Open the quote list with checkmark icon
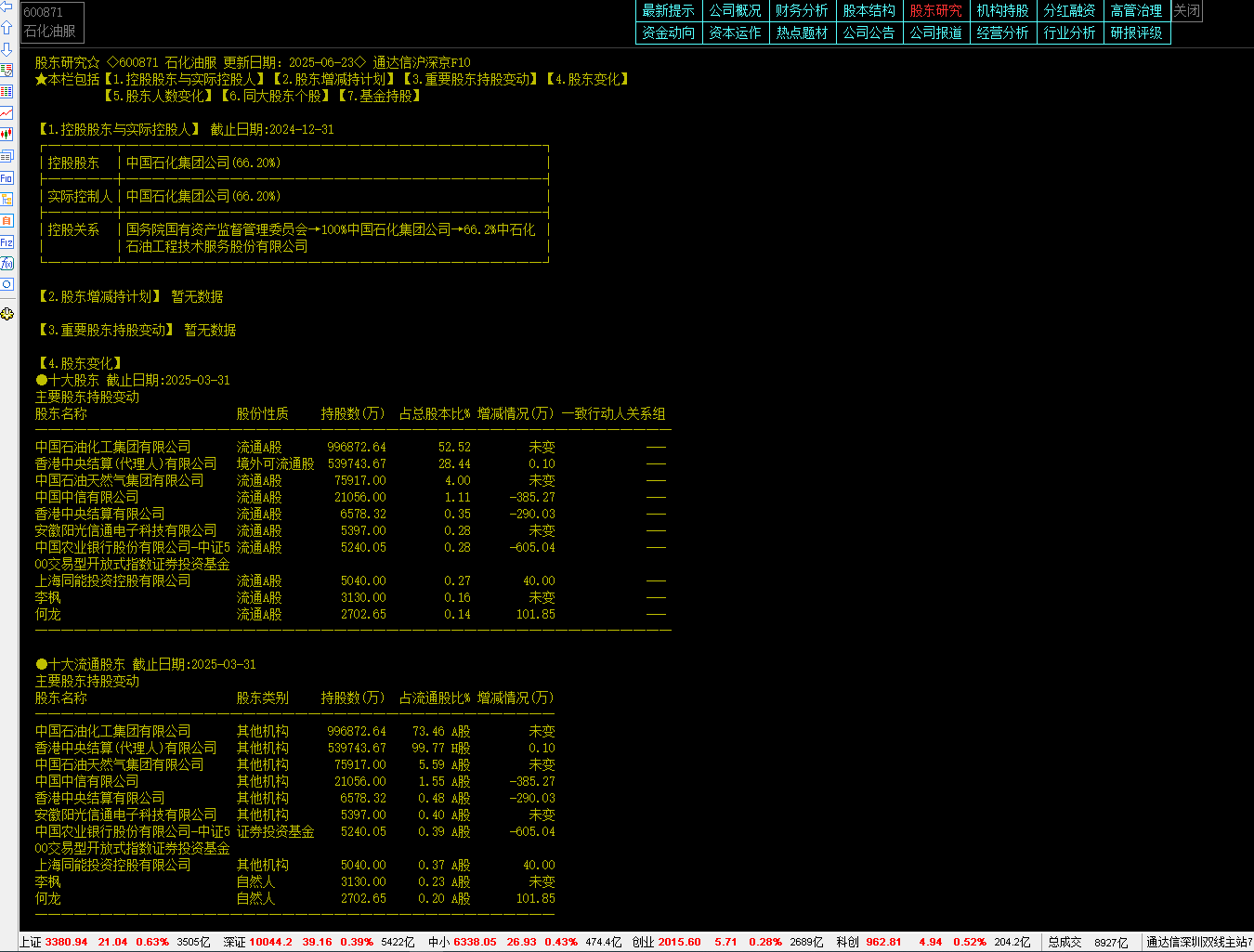 tap(7, 71)
